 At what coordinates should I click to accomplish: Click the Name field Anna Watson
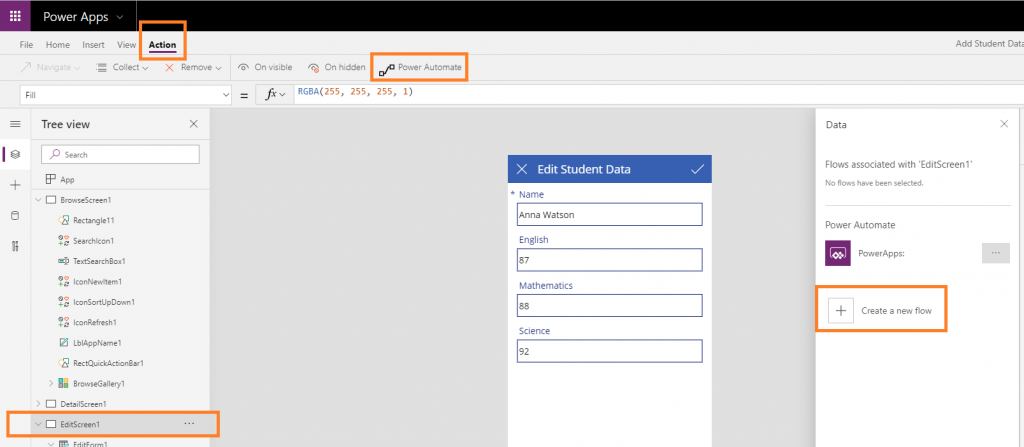click(609, 214)
